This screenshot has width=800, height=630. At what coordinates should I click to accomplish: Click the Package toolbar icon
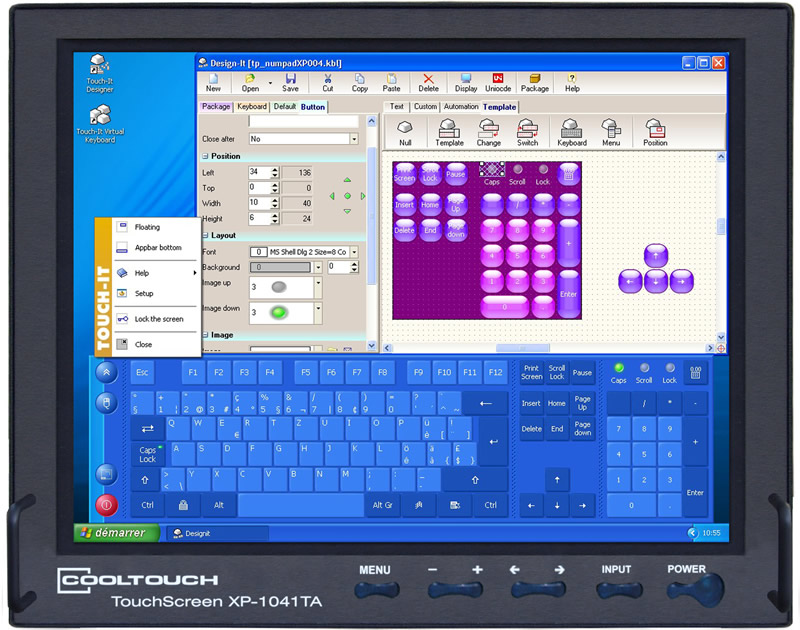[535, 83]
